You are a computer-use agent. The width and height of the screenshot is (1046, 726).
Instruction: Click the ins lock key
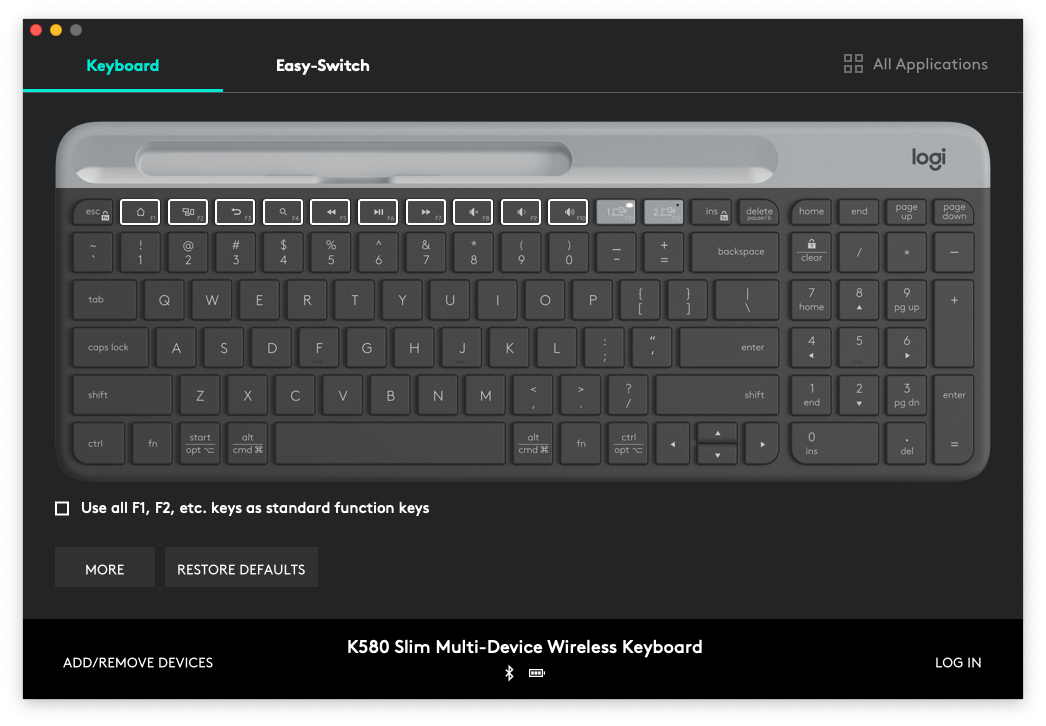coord(712,212)
